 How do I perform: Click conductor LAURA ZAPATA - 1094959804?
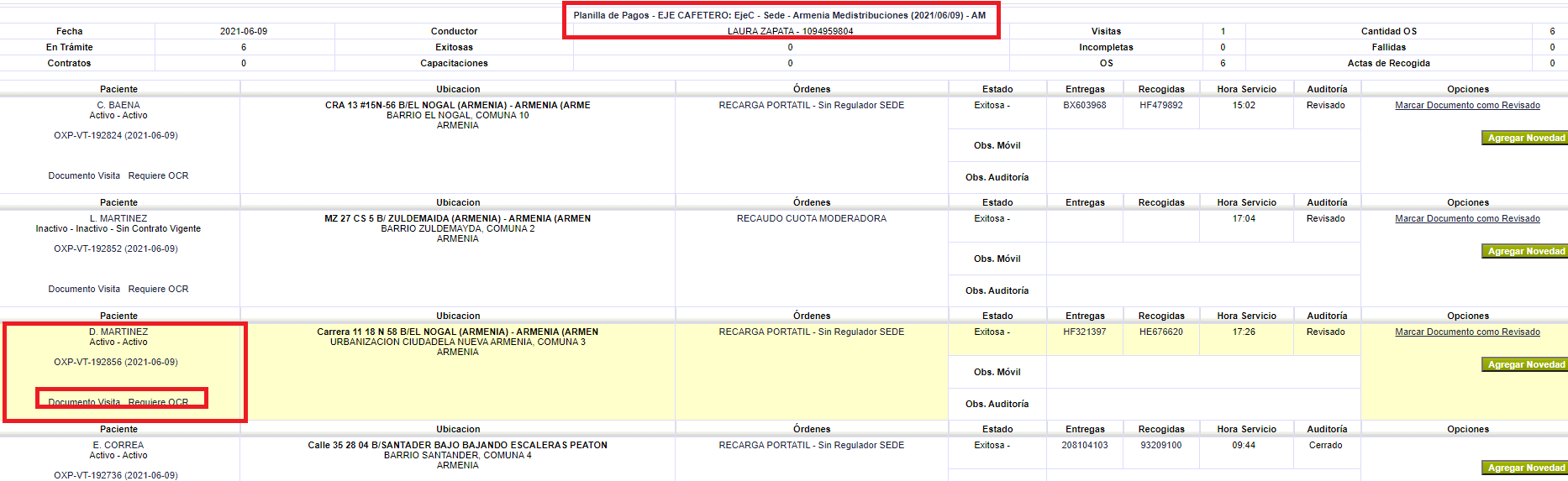tap(790, 32)
